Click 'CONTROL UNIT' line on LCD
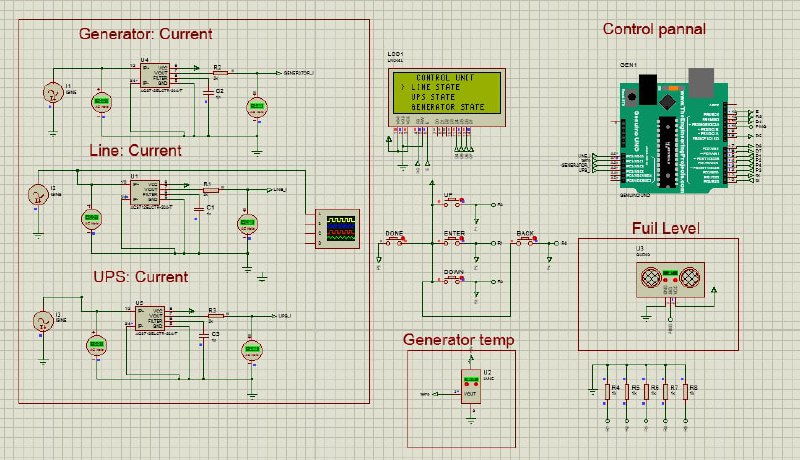800x460 pixels. coord(445,78)
